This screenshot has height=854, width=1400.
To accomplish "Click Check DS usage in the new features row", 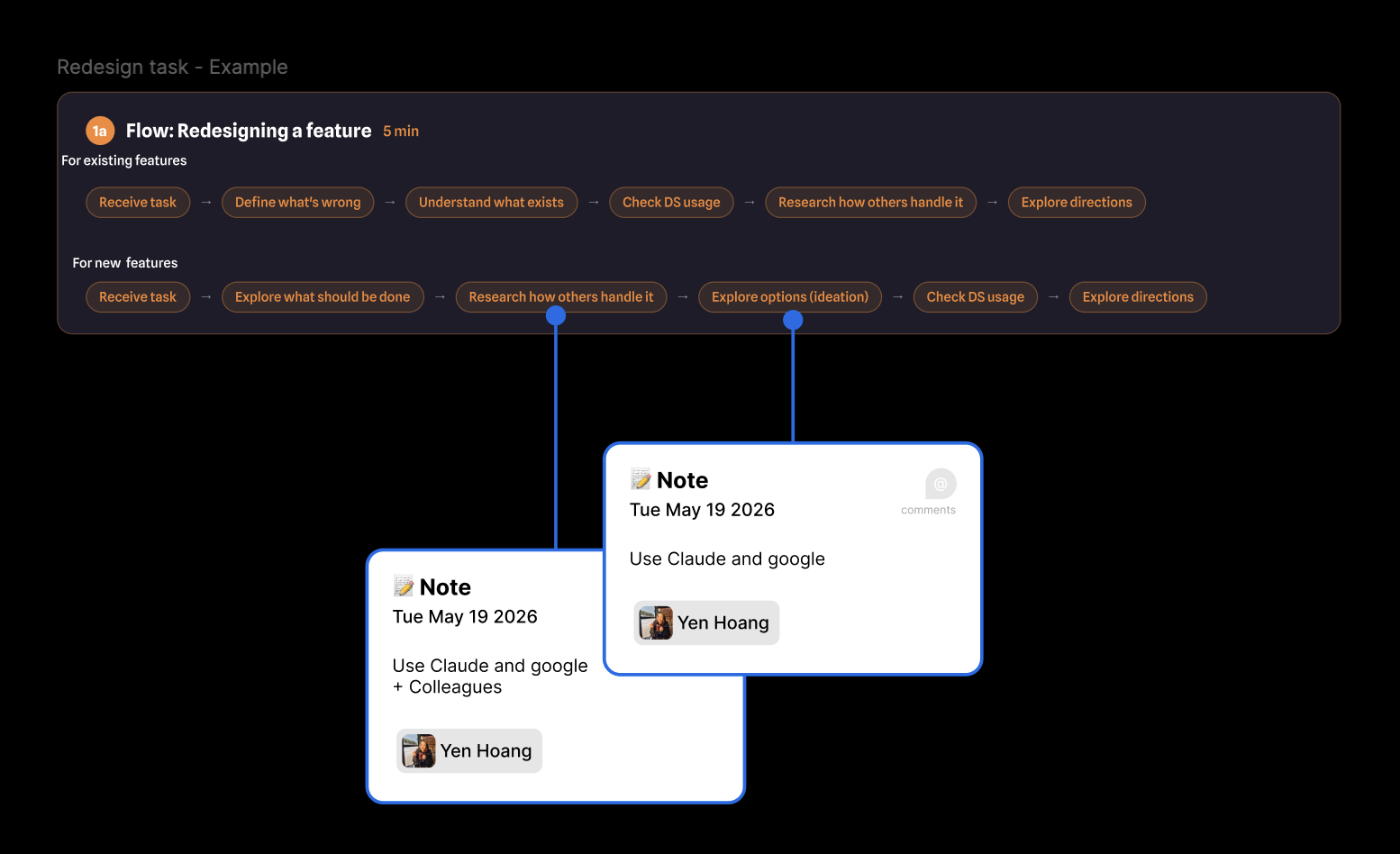I will pos(975,296).
